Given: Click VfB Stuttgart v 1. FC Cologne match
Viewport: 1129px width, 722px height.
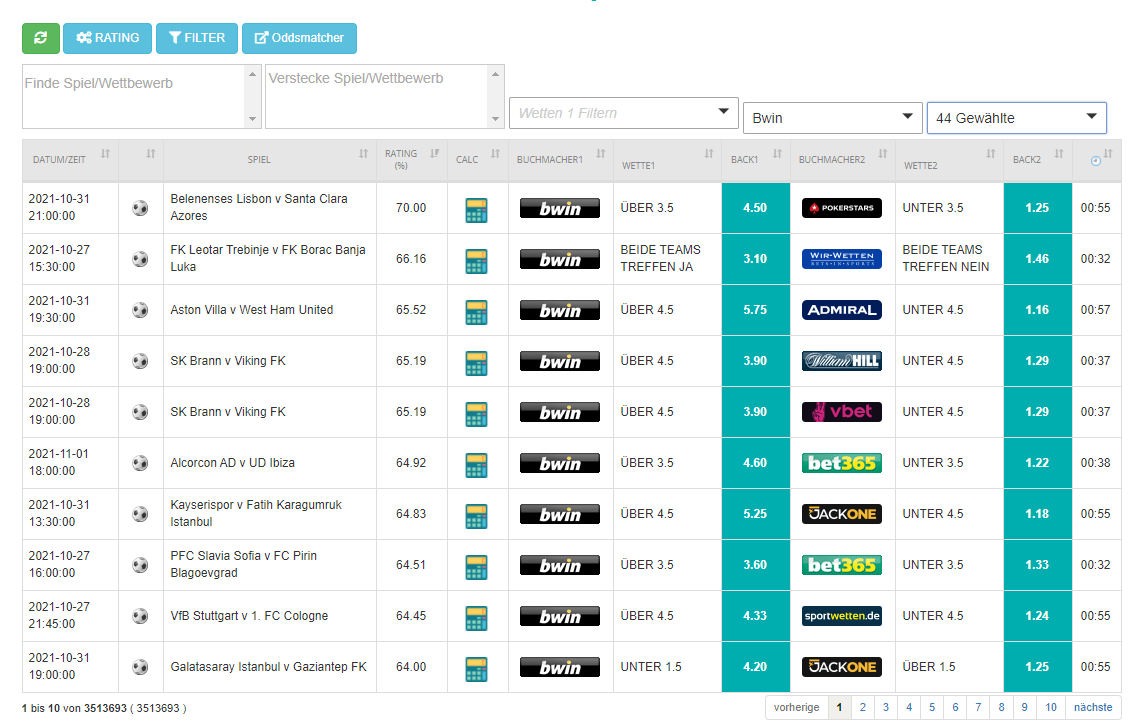Looking at the screenshot, I should pos(249,616).
